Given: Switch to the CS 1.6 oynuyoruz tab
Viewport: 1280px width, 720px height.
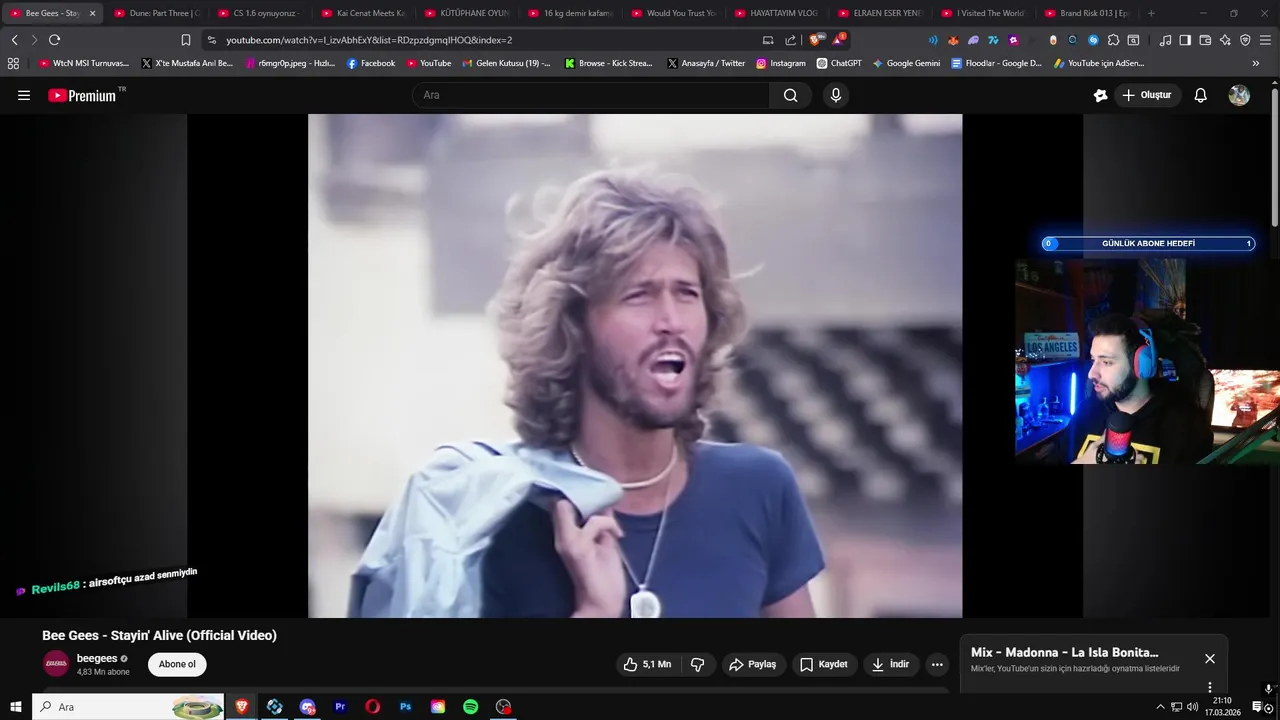Looking at the screenshot, I should click(x=260, y=13).
